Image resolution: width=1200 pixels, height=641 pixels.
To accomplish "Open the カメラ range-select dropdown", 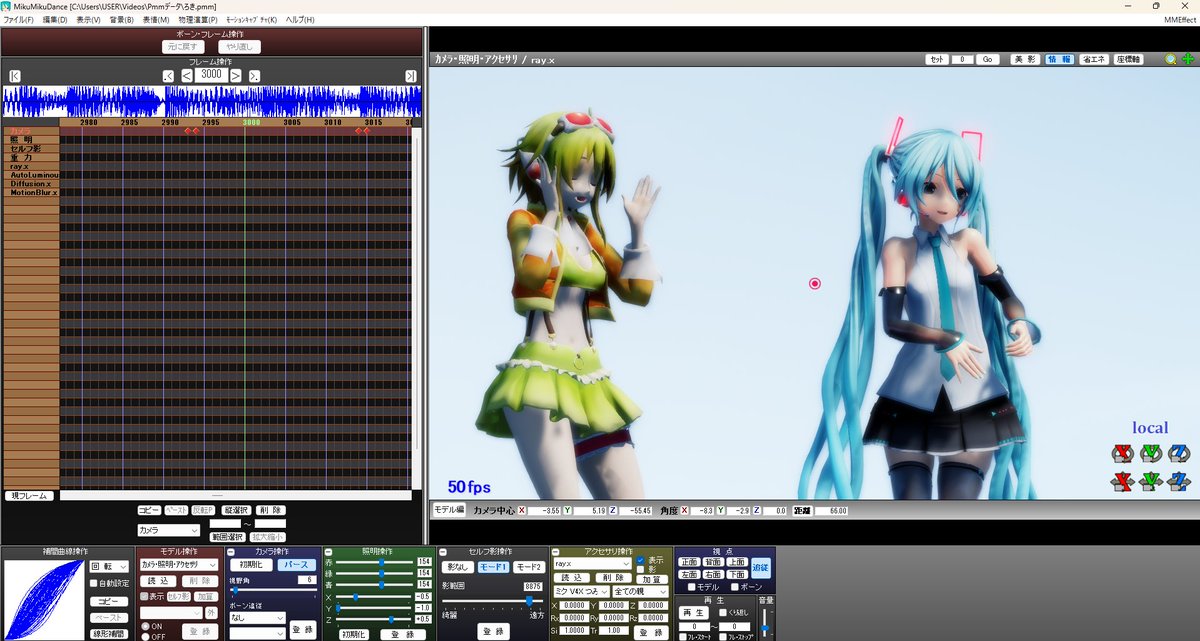I will [x=168, y=530].
